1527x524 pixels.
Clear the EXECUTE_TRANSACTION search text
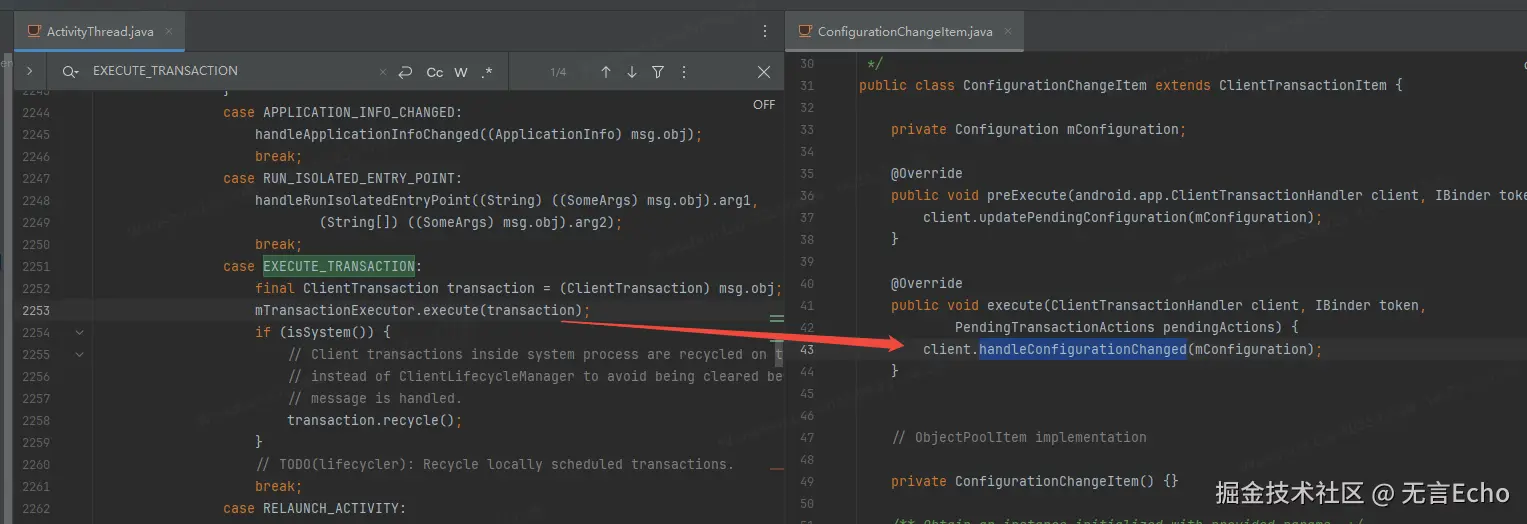point(382,72)
